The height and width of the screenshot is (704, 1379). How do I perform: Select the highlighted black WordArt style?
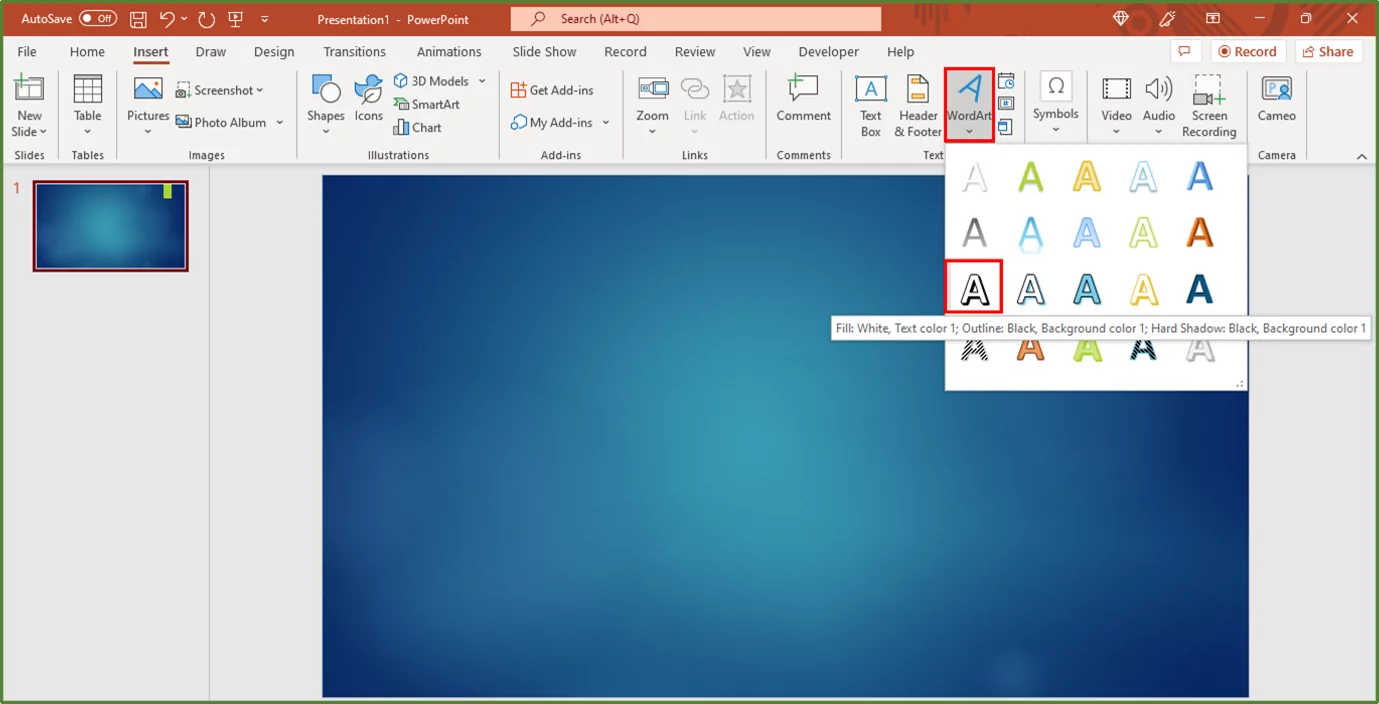click(x=973, y=287)
